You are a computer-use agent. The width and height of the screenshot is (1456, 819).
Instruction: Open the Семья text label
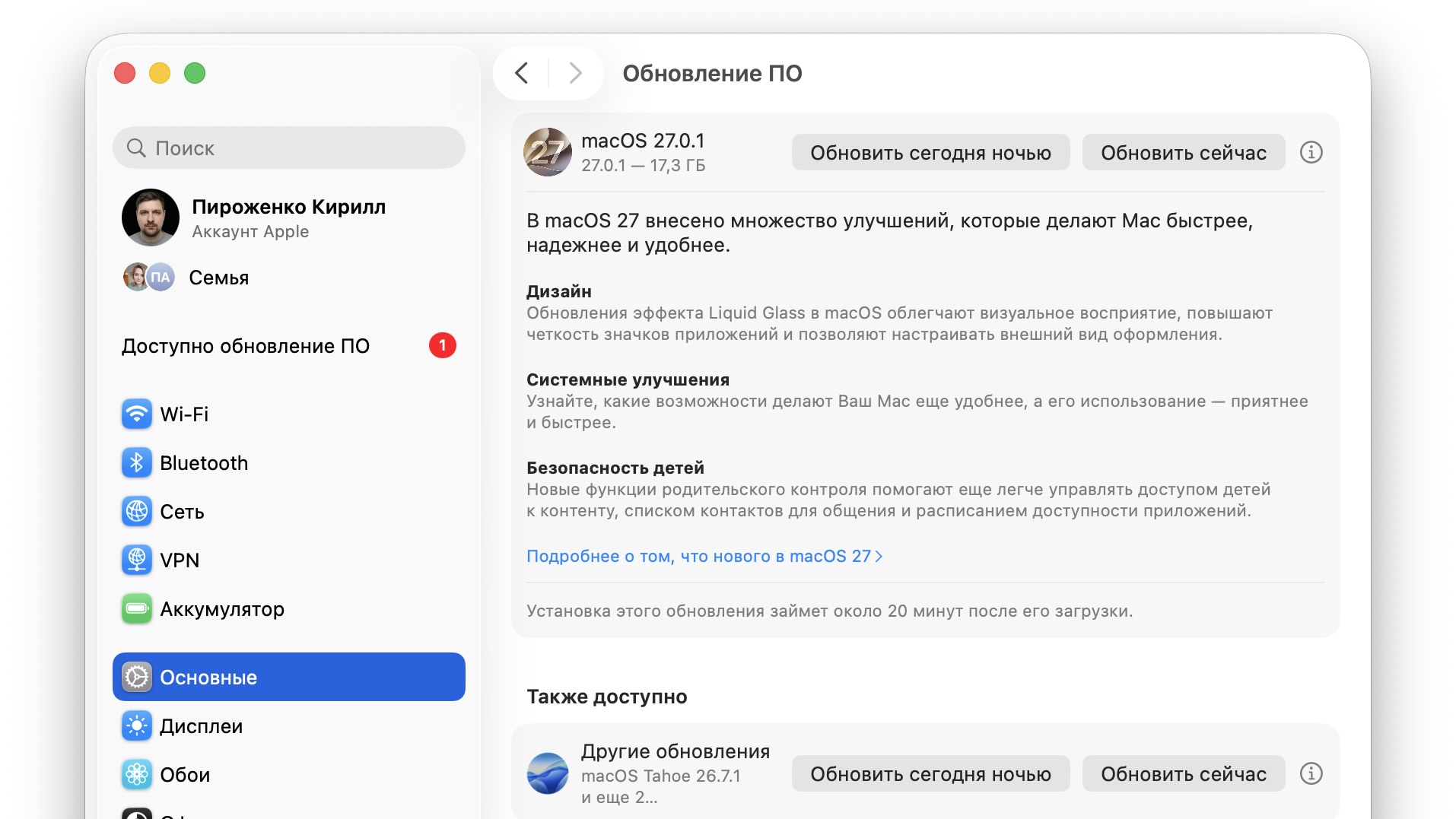click(x=219, y=278)
